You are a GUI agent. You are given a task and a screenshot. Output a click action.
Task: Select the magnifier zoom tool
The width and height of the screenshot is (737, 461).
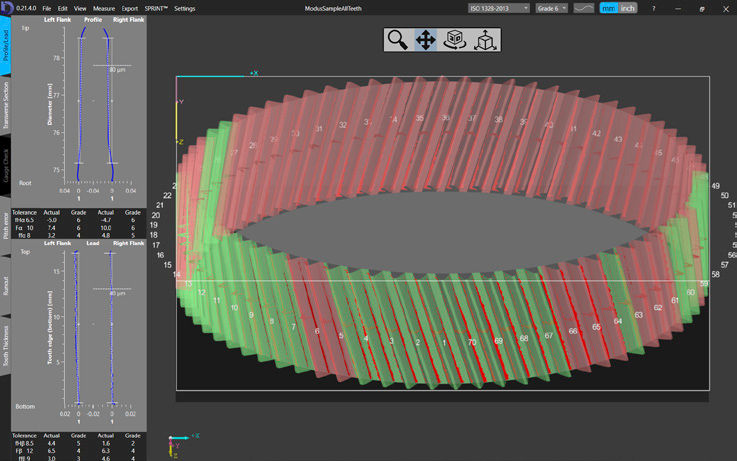[x=397, y=40]
